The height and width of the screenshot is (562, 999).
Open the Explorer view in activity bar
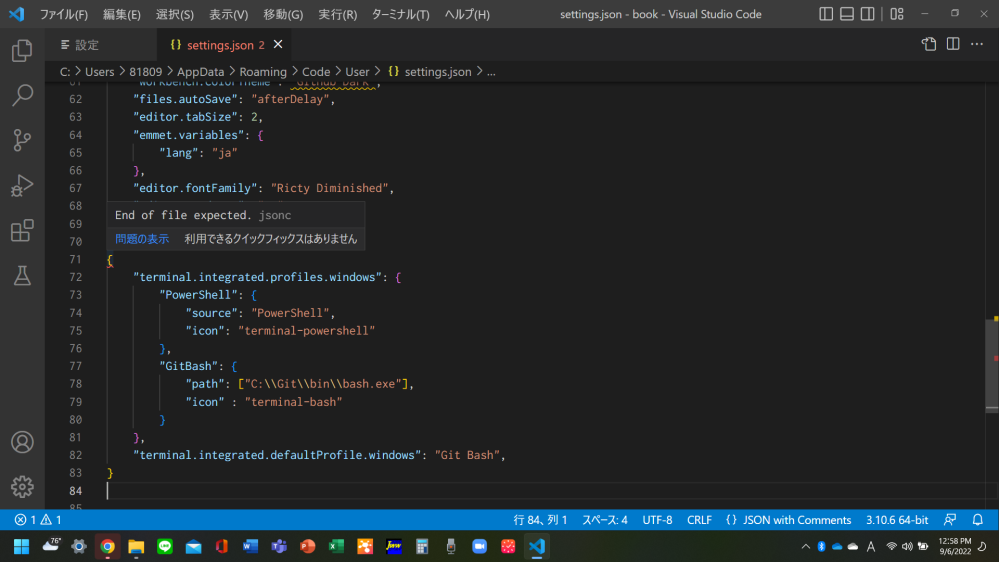(22, 51)
